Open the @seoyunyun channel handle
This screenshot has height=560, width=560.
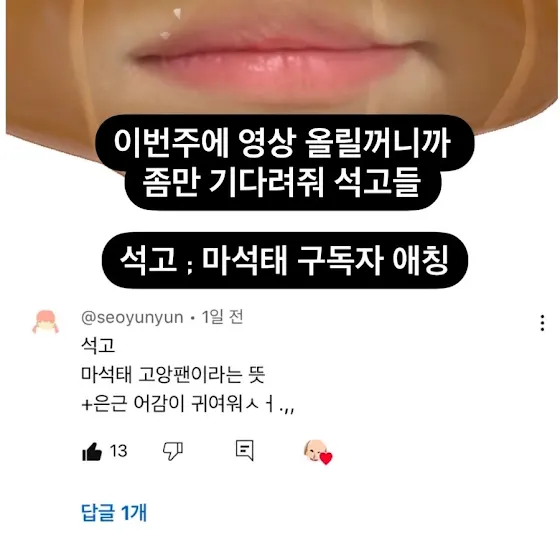pos(132,317)
